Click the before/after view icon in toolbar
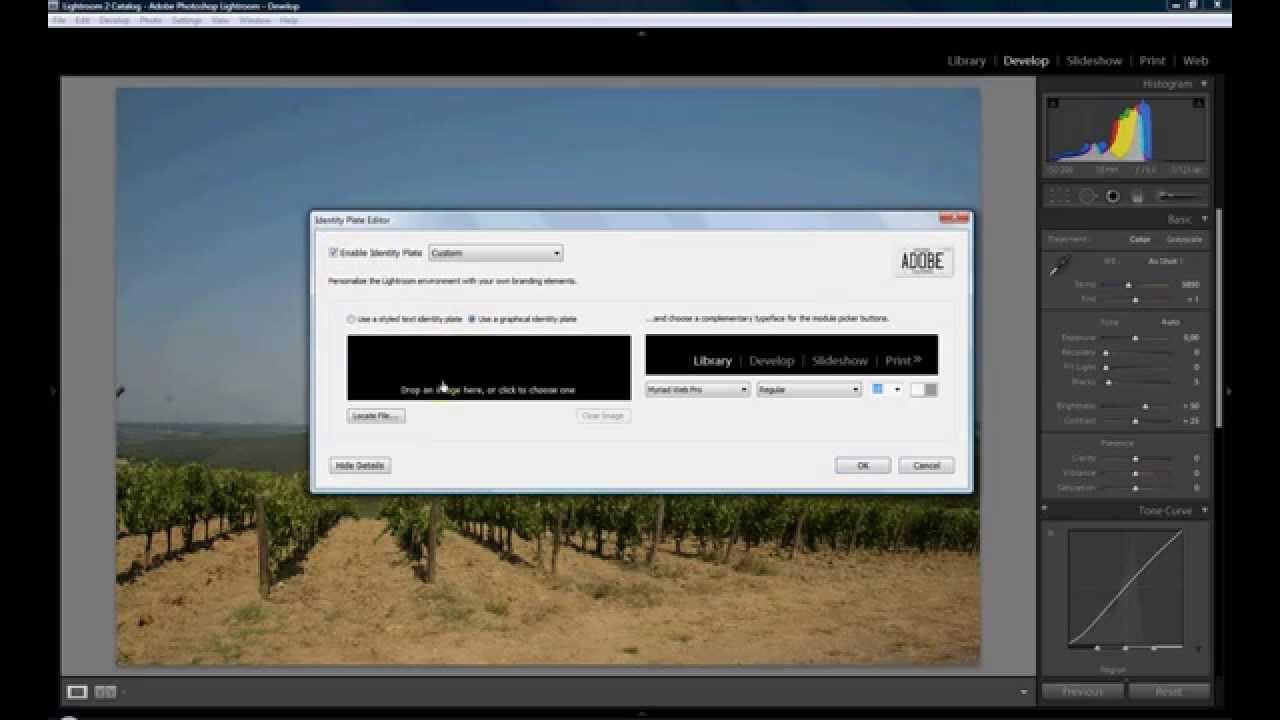This screenshot has width=1280, height=720. 106,691
